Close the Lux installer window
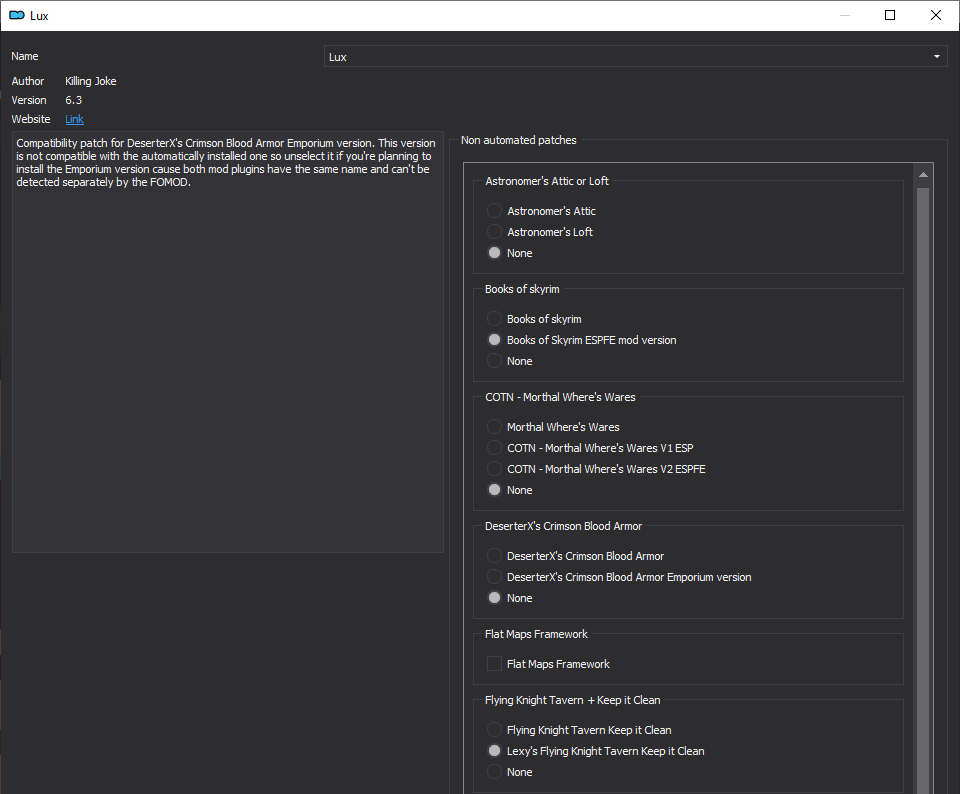The width and height of the screenshot is (960, 794). pos(936,15)
